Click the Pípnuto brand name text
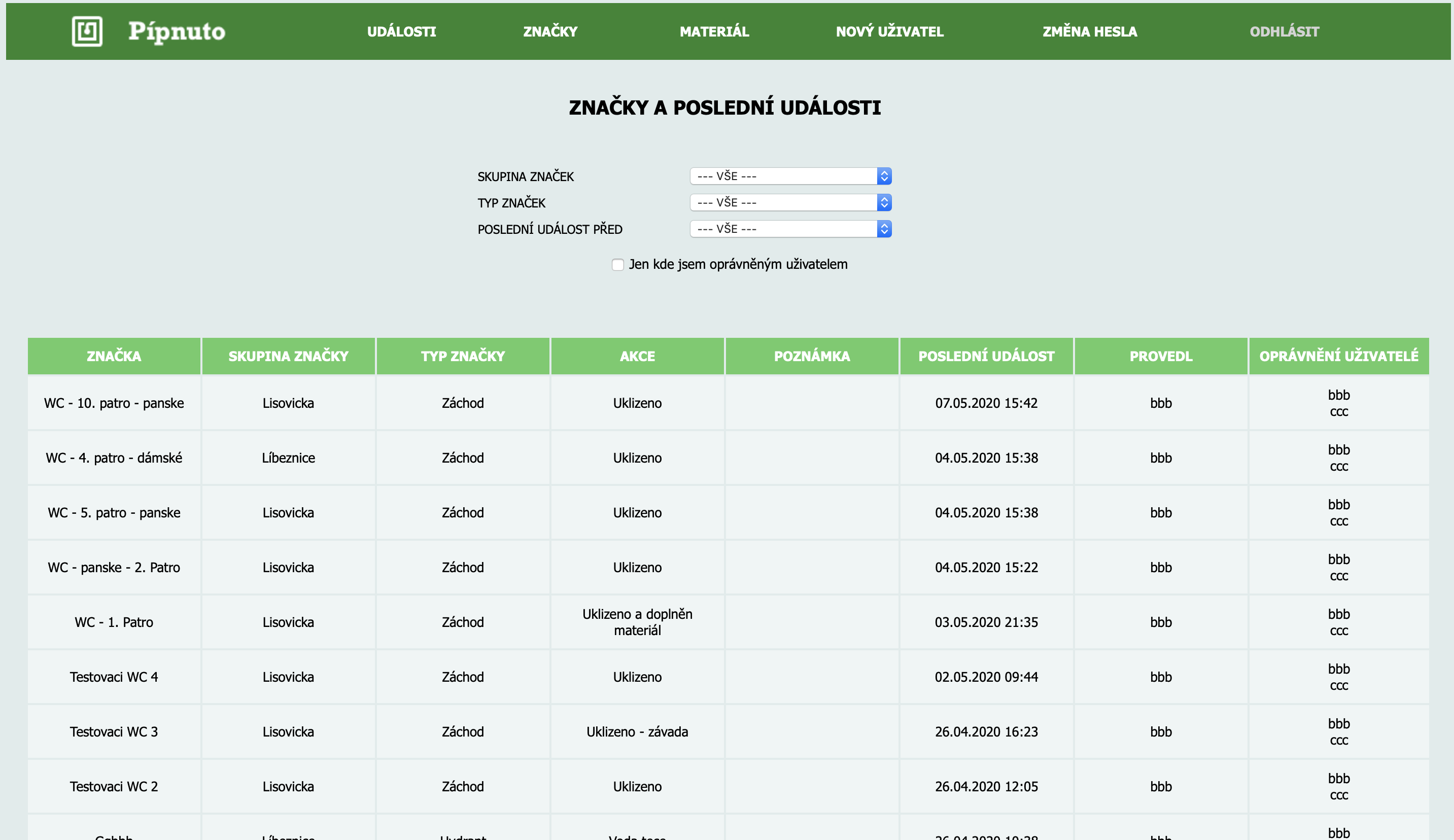This screenshot has width=1454, height=840. pyautogui.click(x=177, y=31)
